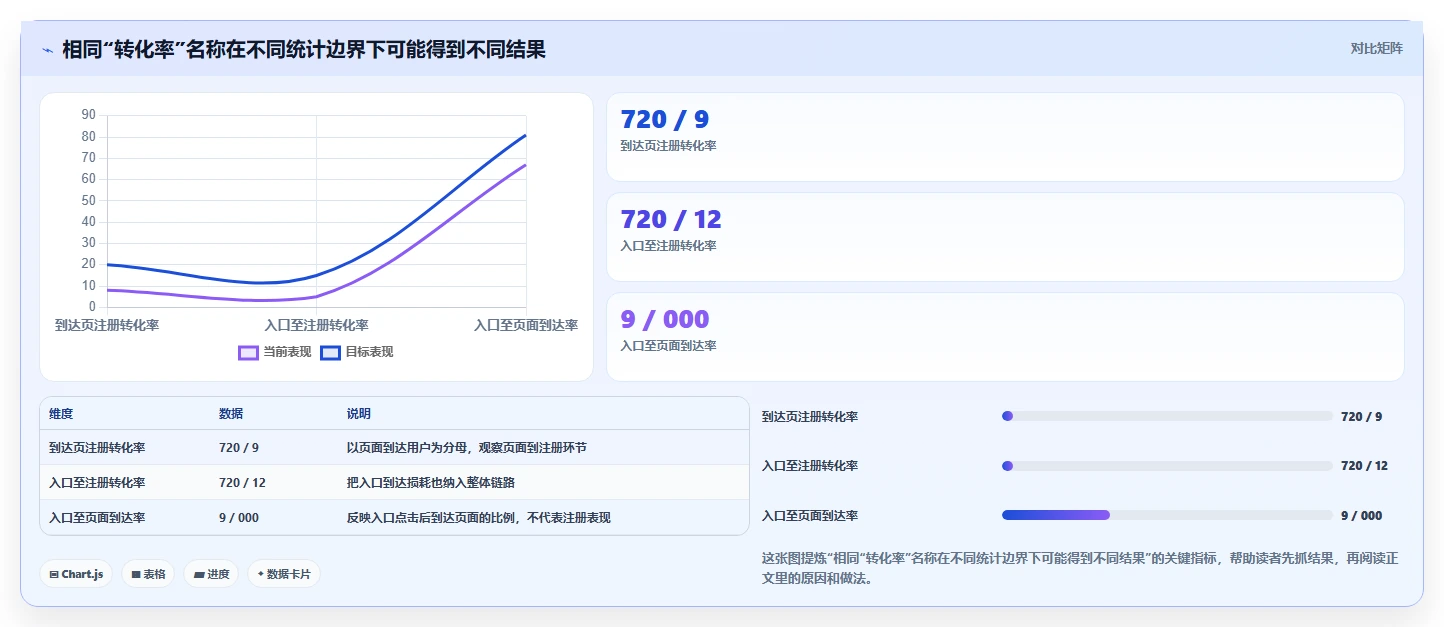This screenshot has width=1444, height=627.
Task: Click description 以页面到达用户为分母
Action: click(407, 448)
